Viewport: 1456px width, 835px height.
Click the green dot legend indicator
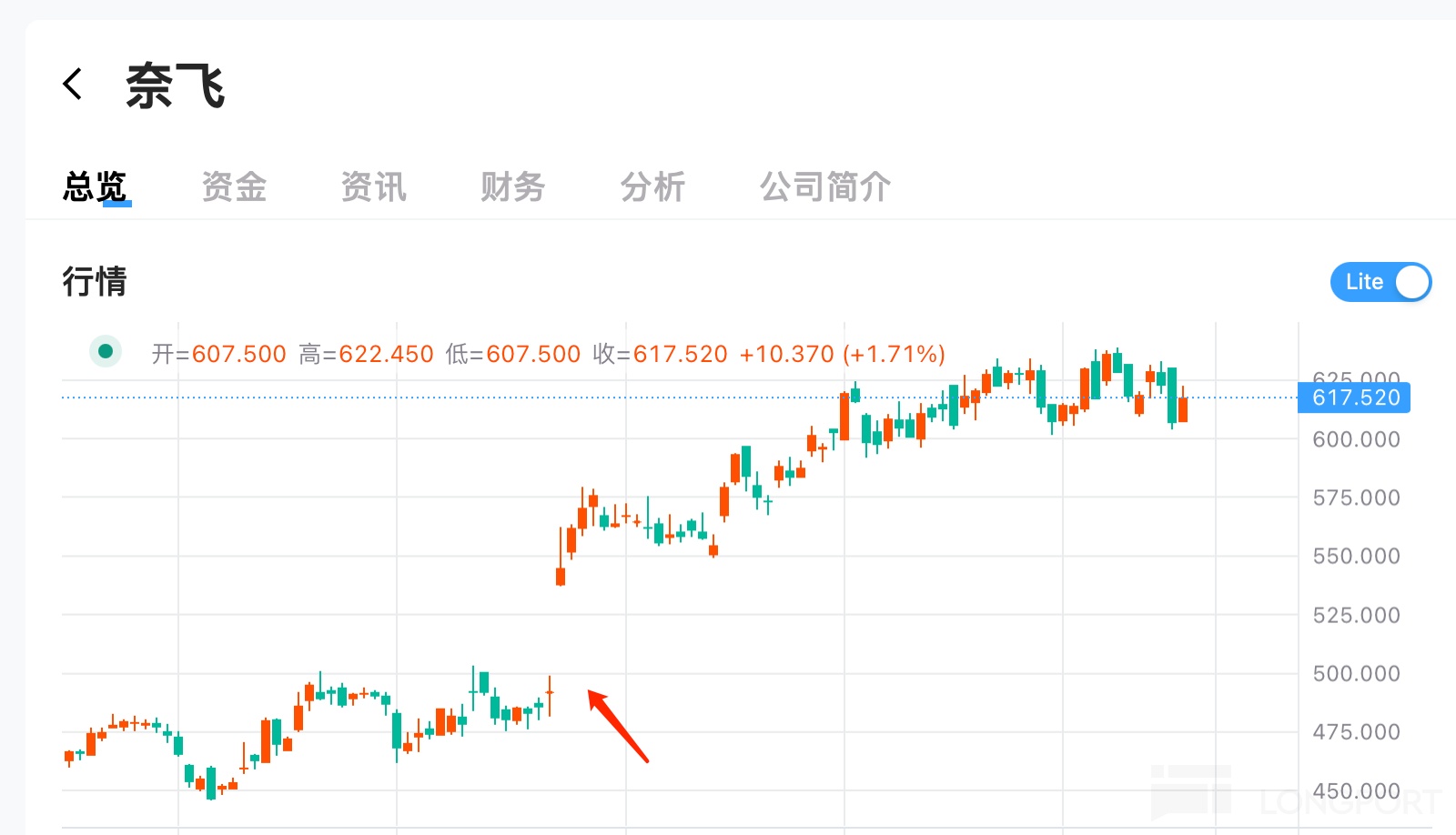point(106,351)
